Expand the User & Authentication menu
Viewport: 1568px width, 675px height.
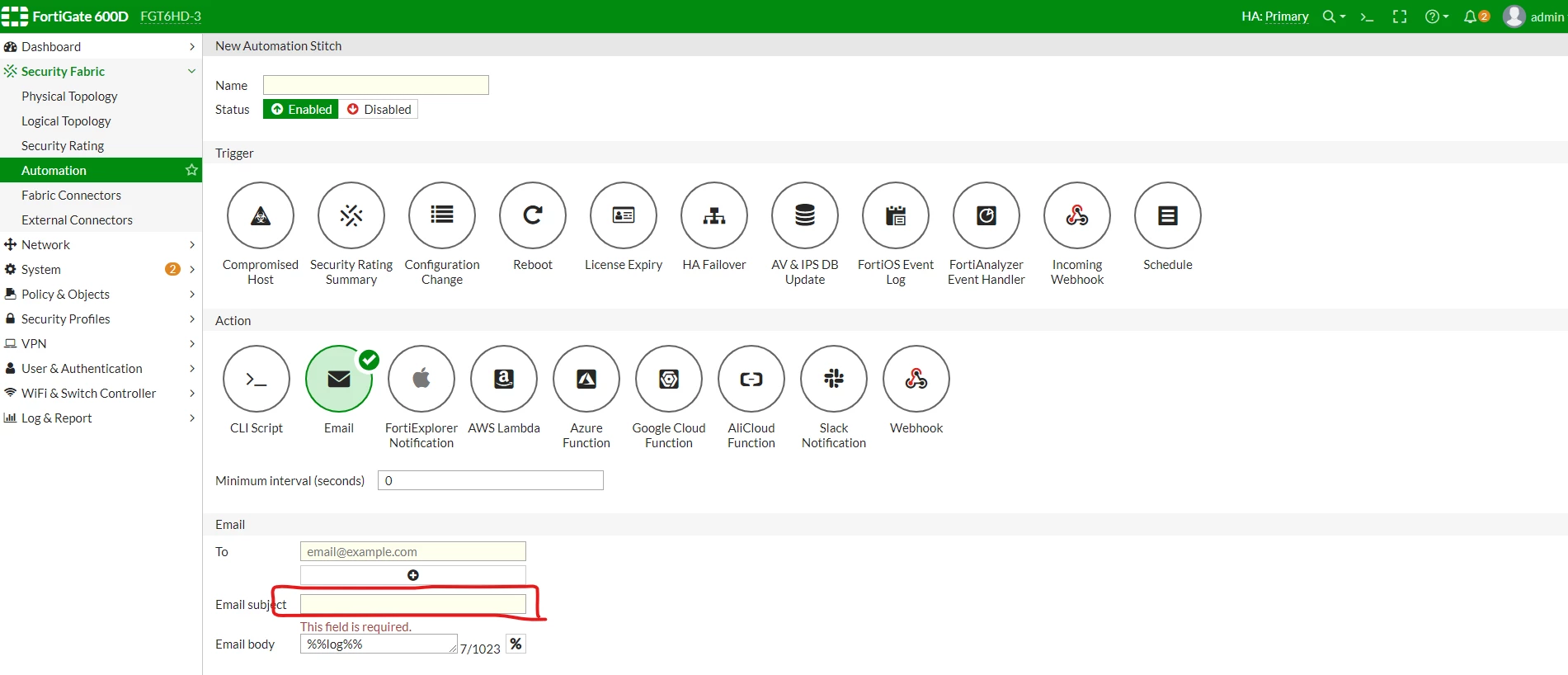[101, 368]
